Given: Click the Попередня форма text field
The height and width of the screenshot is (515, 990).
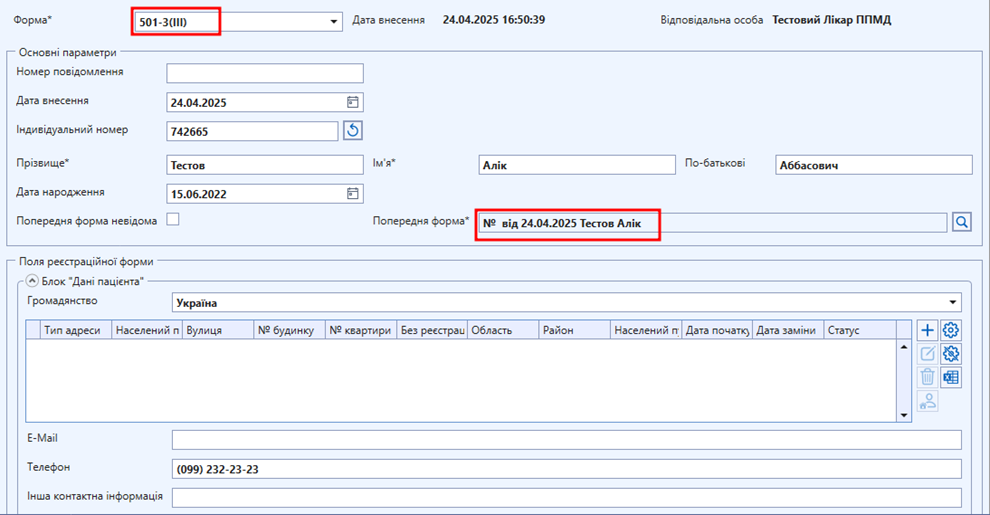Looking at the screenshot, I should pyautogui.click(x=713, y=223).
